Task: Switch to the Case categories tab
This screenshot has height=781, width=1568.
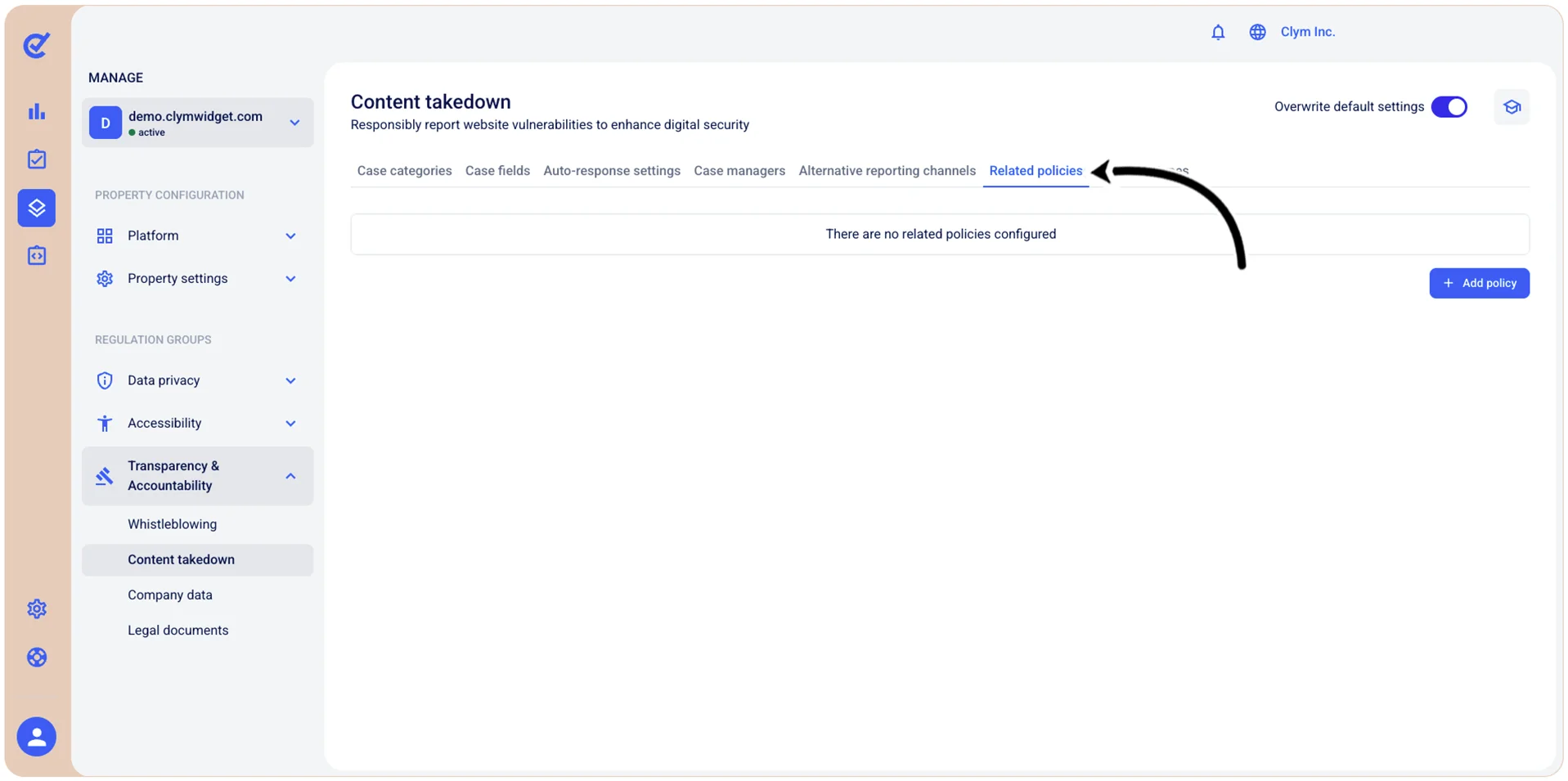Action: [404, 171]
